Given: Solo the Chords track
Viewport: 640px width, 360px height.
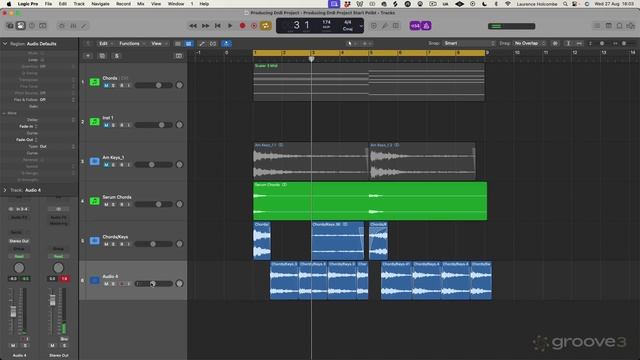Looking at the screenshot, I should 113,85.
